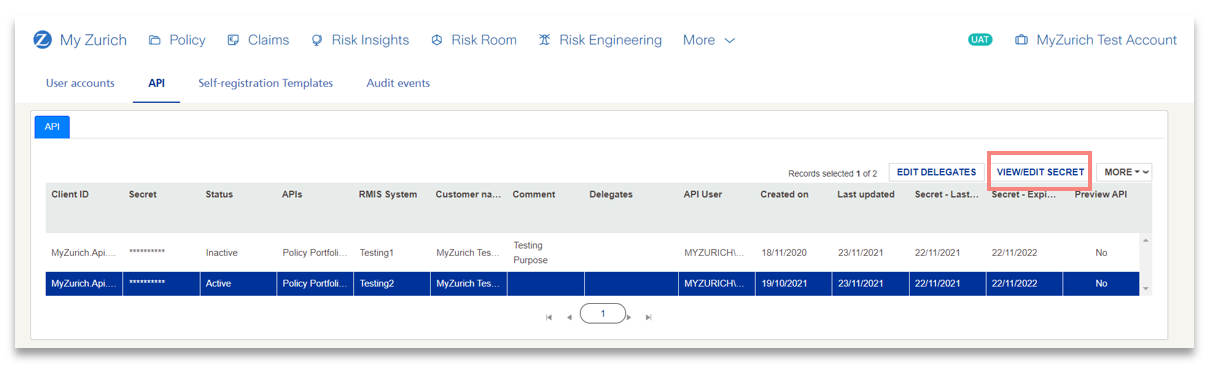Open the Policy folder icon
The height and width of the screenshot is (374, 1213).
point(155,41)
